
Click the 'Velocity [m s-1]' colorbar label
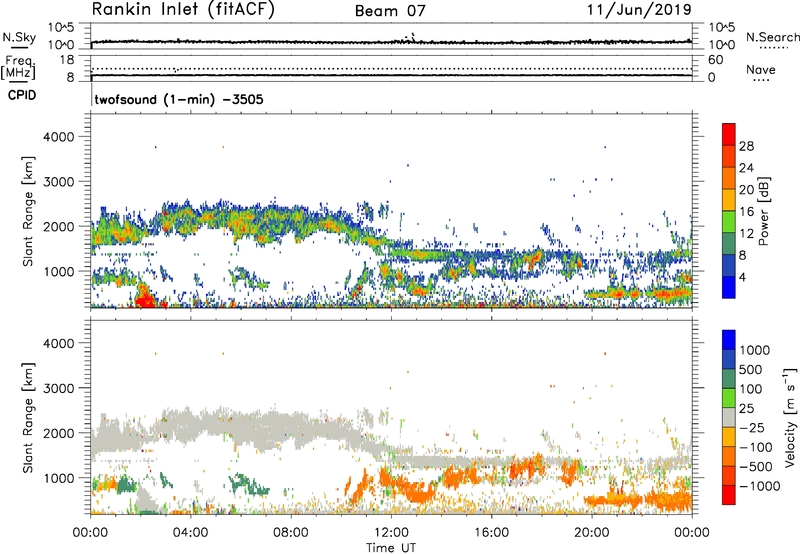[x=790, y=417]
